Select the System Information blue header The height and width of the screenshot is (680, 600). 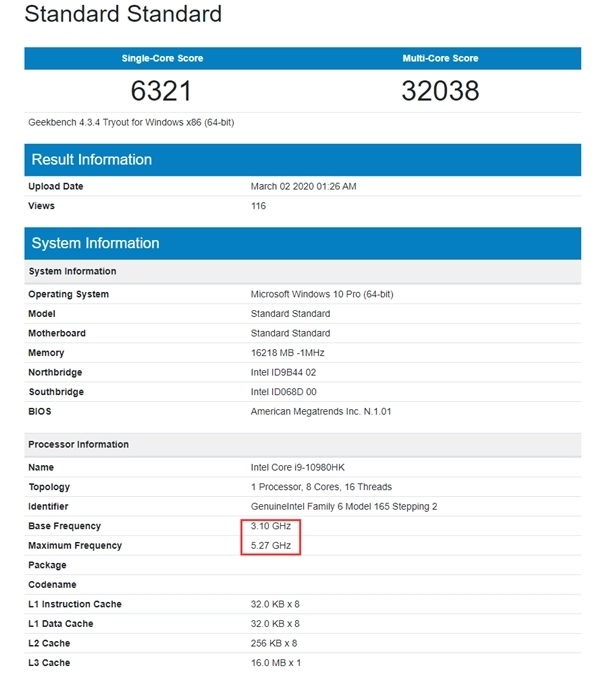point(95,243)
